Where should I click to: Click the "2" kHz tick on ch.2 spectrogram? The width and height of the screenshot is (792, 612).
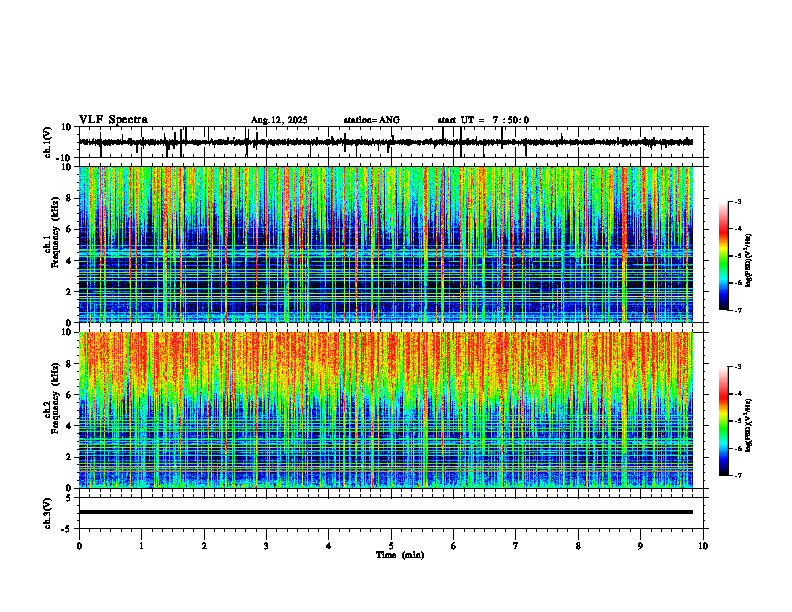pos(70,457)
